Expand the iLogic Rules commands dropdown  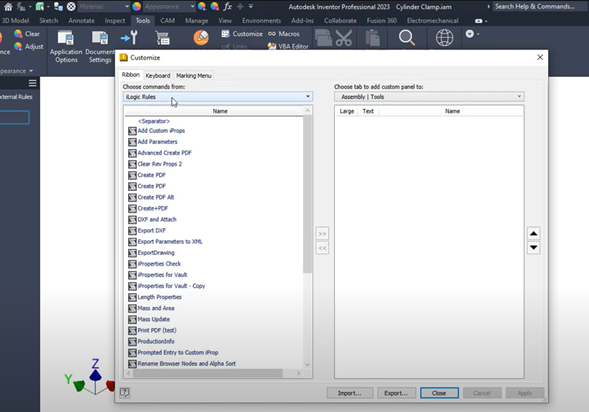click(x=218, y=97)
